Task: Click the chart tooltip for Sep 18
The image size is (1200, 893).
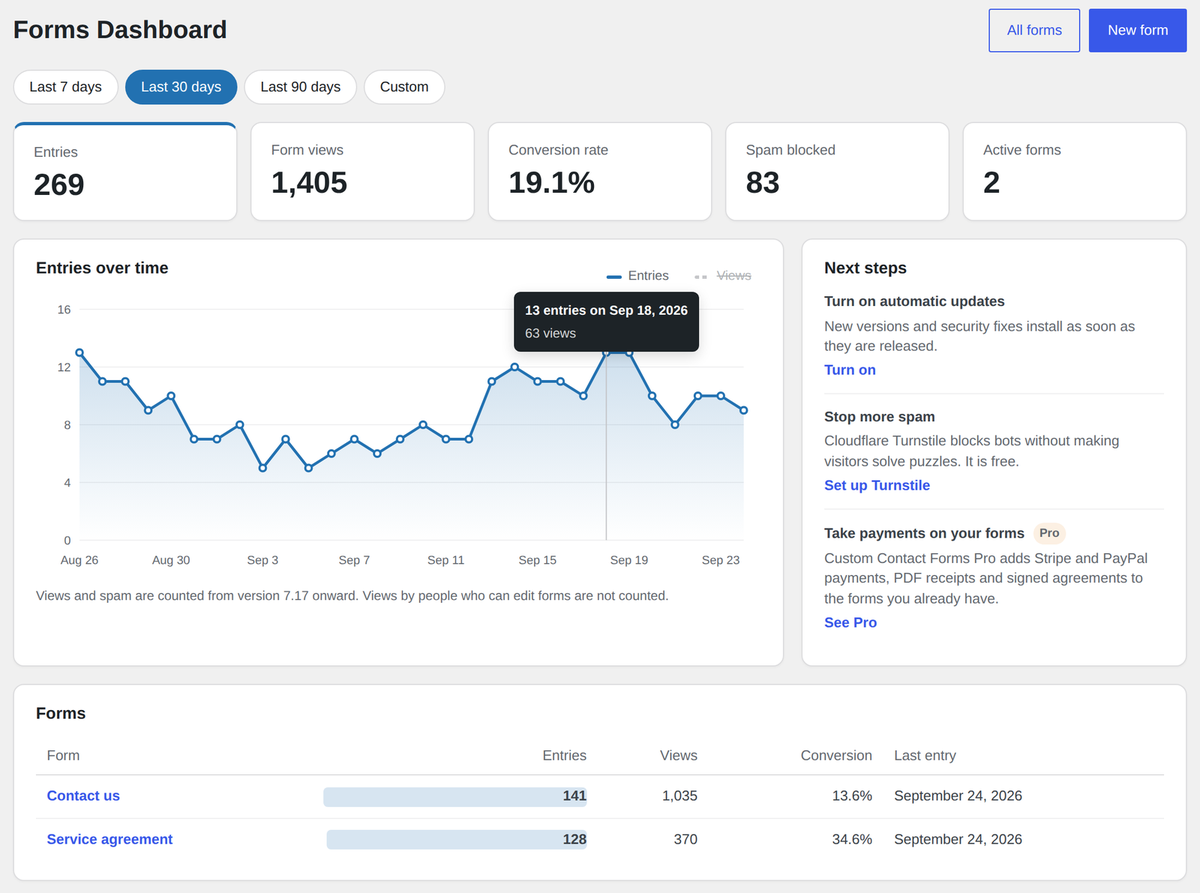Action: (606, 321)
